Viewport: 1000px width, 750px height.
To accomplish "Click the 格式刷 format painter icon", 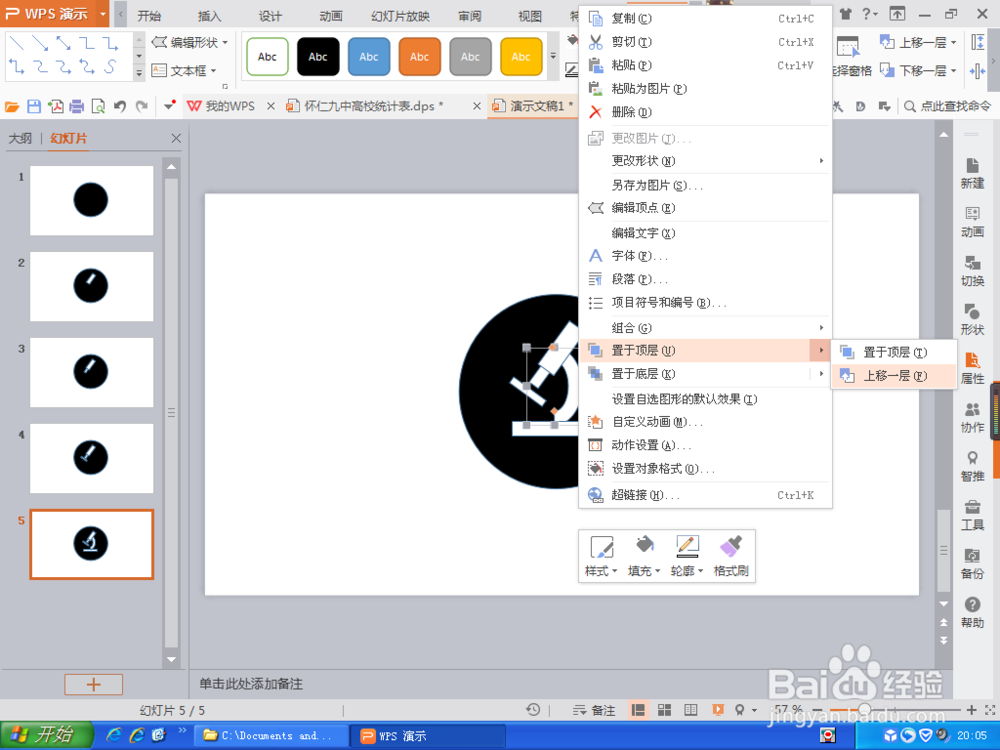I will (x=731, y=555).
